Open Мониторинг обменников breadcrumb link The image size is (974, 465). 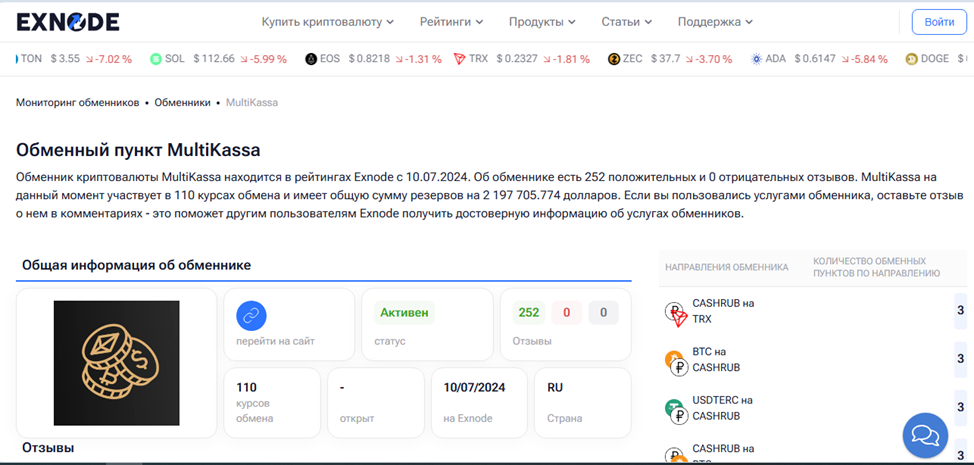click(x=78, y=102)
